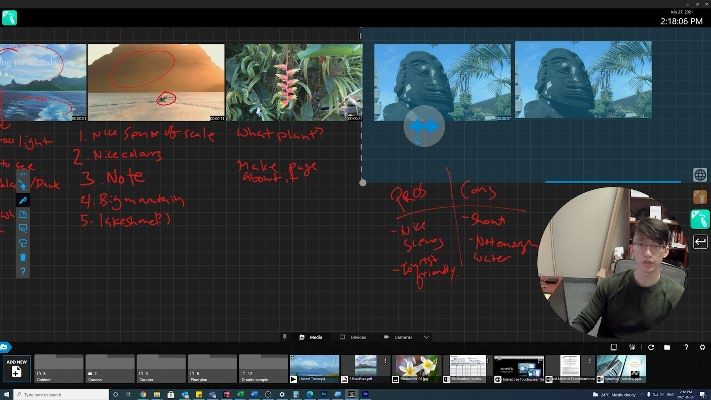Click the back arrow button on right sidebar

click(x=700, y=241)
